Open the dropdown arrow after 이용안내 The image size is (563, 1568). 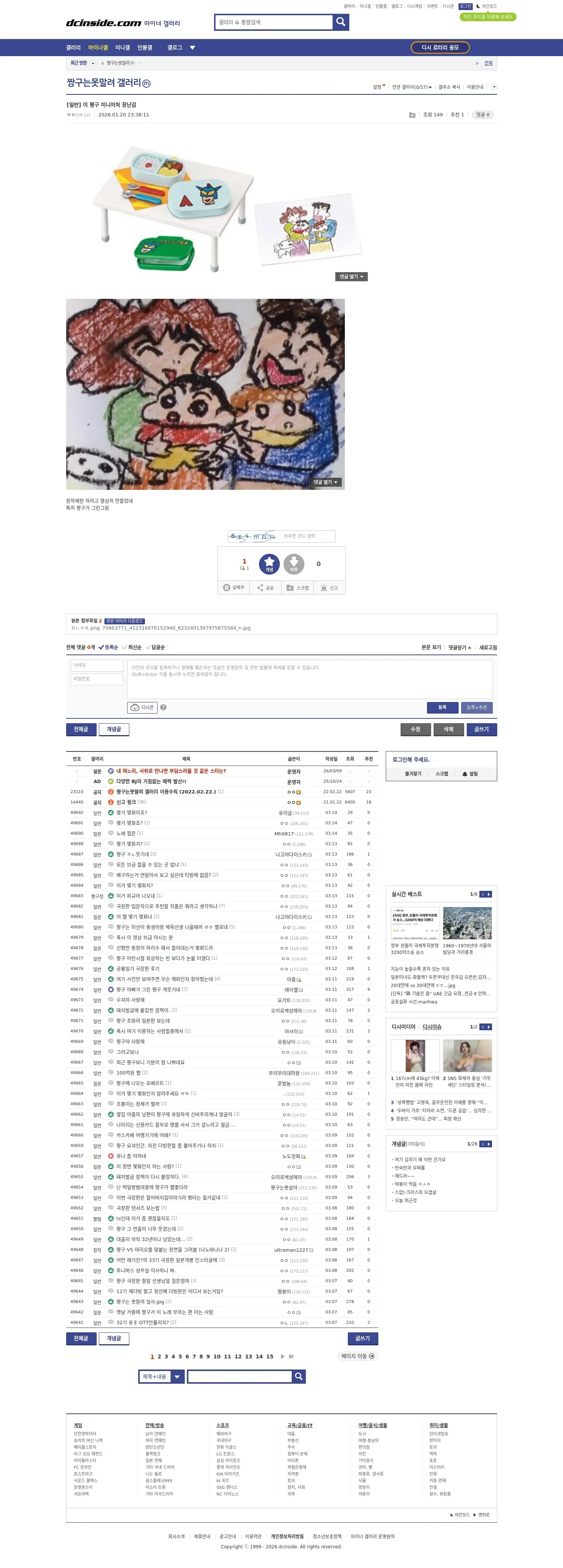click(494, 87)
